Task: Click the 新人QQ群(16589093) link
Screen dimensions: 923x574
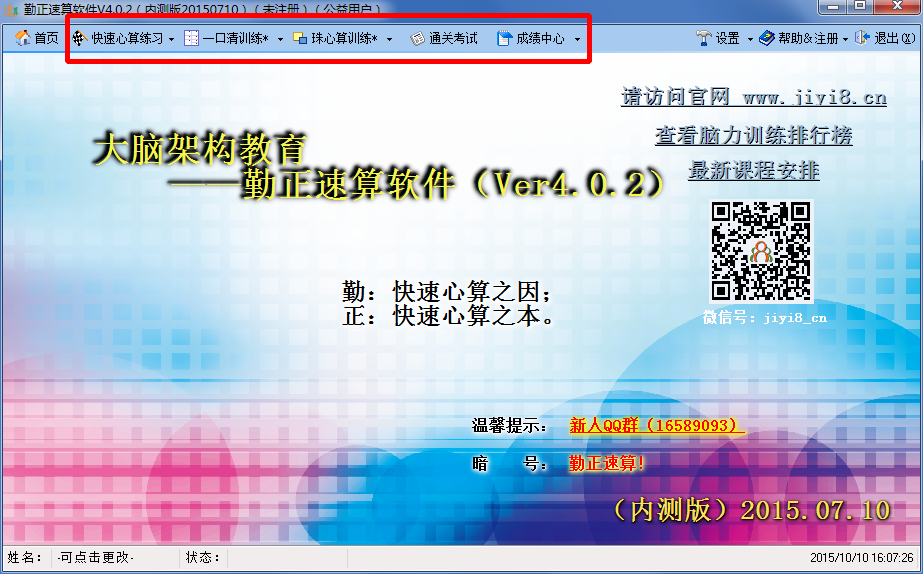Action: point(656,425)
